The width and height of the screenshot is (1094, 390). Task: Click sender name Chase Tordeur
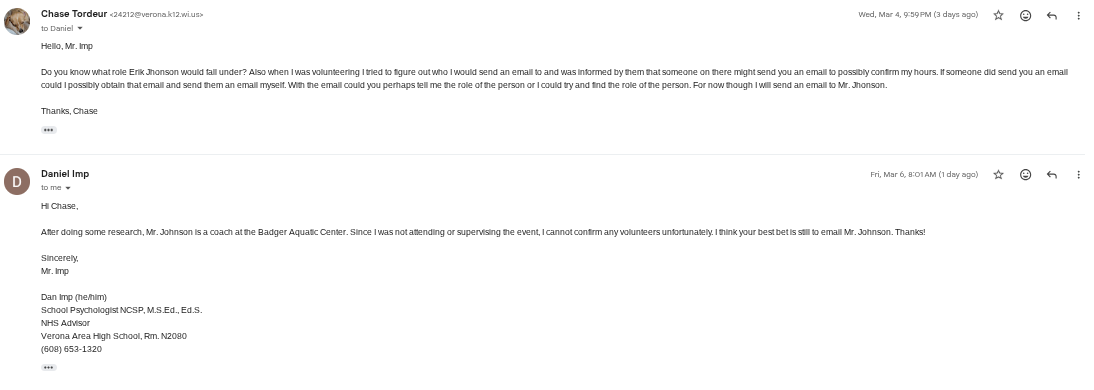pyautogui.click(x=74, y=14)
